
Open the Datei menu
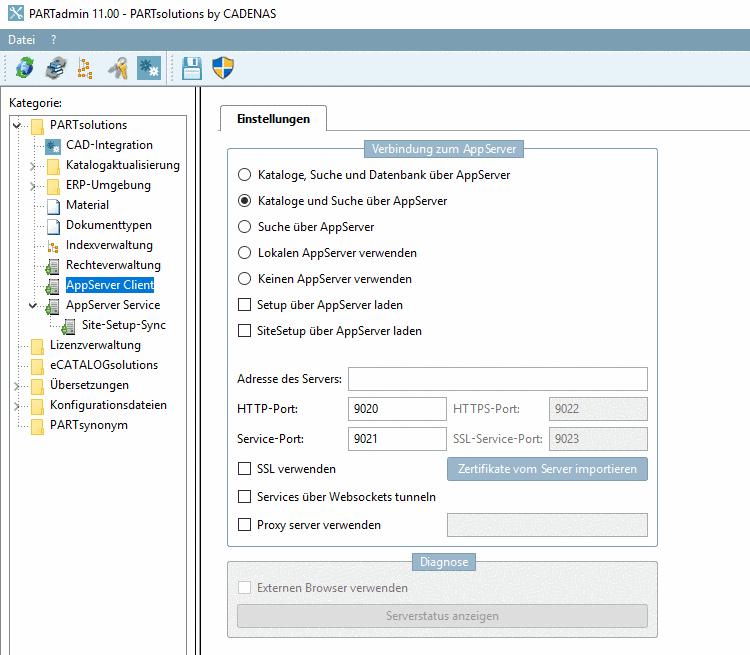[22, 40]
